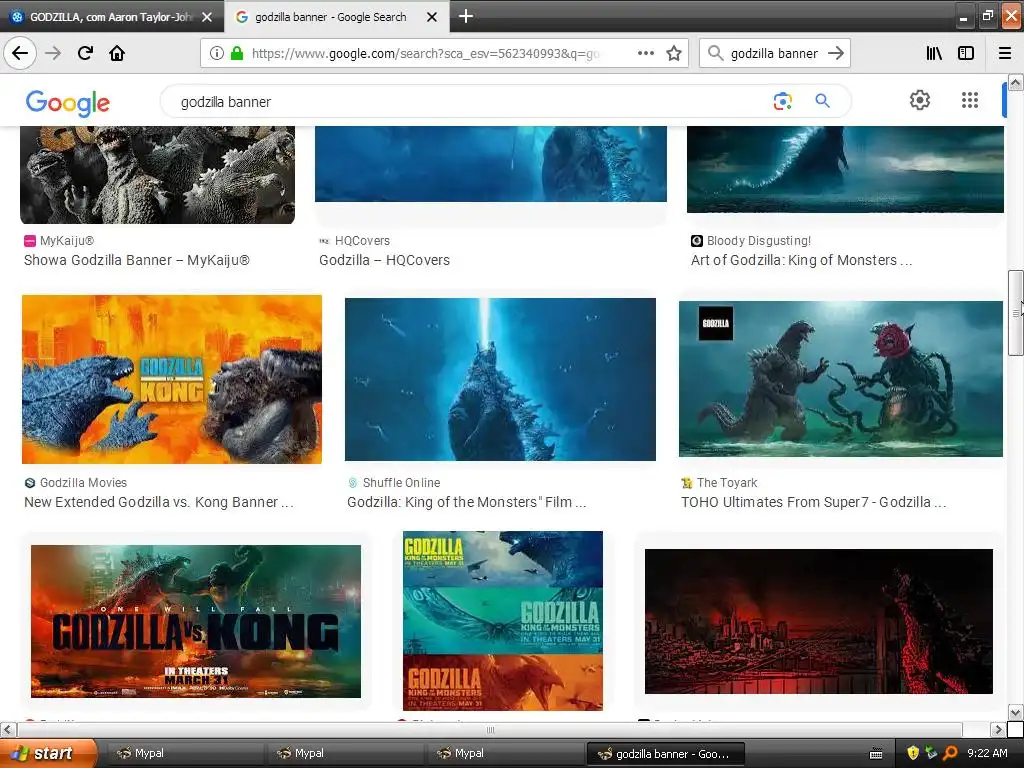1024x768 pixels.
Task: Open the Windows start menu
Action: click(x=48, y=753)
